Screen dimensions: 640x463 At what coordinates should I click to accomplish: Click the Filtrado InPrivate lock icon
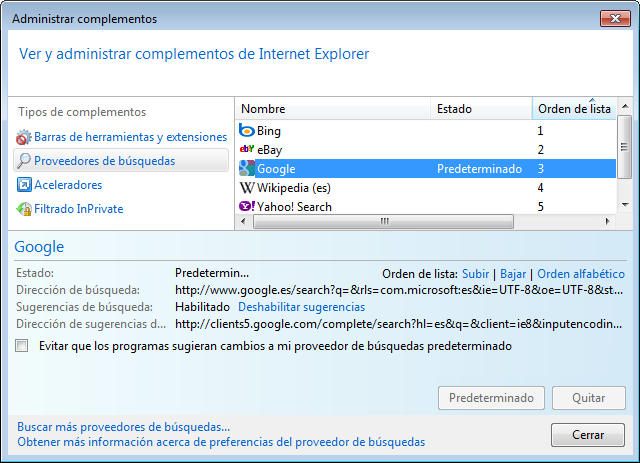tap(24, 209)
